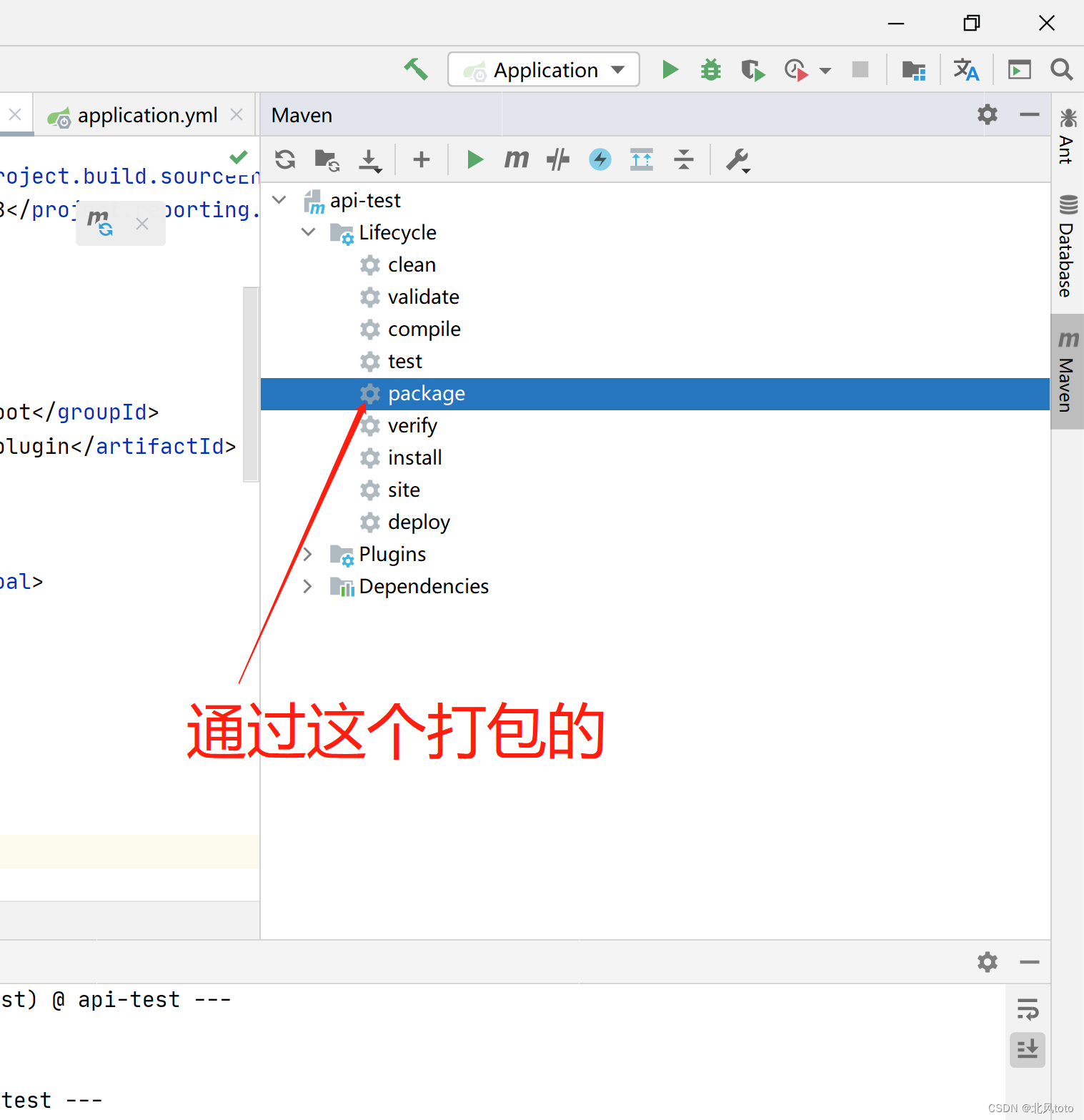Open Maven panel settings gear
This screenshot has height=1120, width=1084.
coord(988,114)
